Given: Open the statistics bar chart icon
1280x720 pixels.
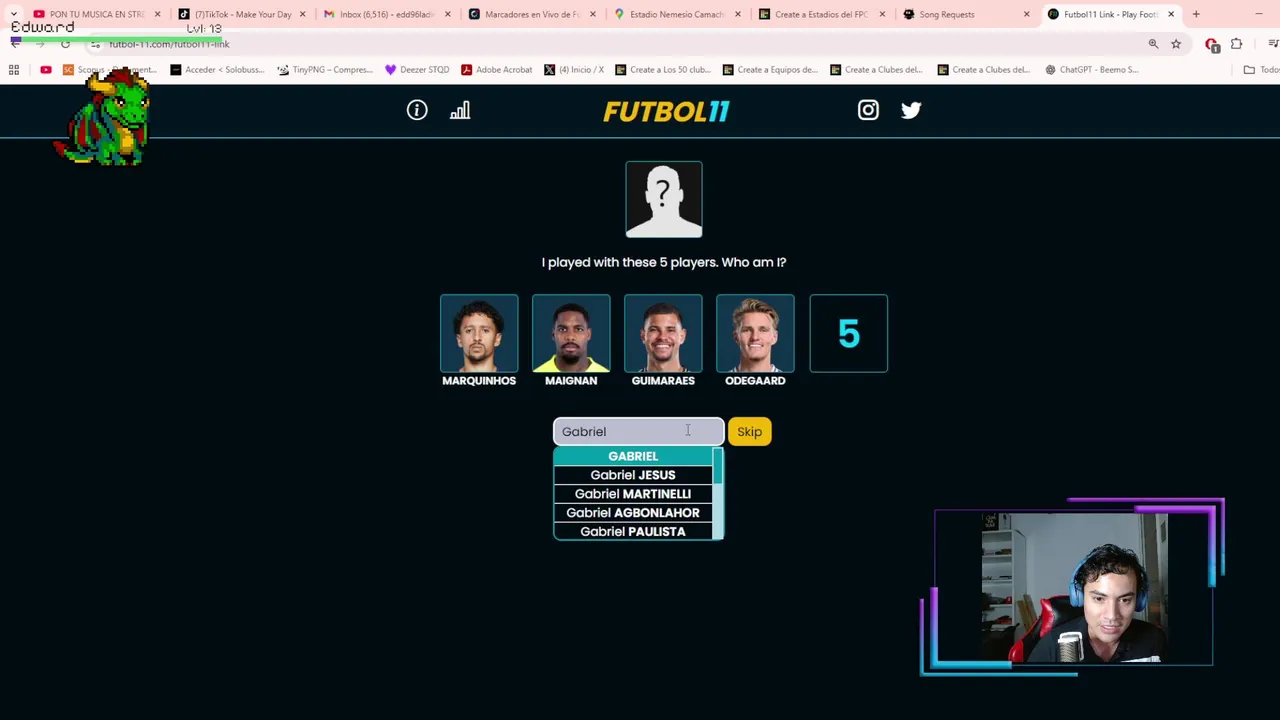Looking at the screenshot, I should (460, 110).
